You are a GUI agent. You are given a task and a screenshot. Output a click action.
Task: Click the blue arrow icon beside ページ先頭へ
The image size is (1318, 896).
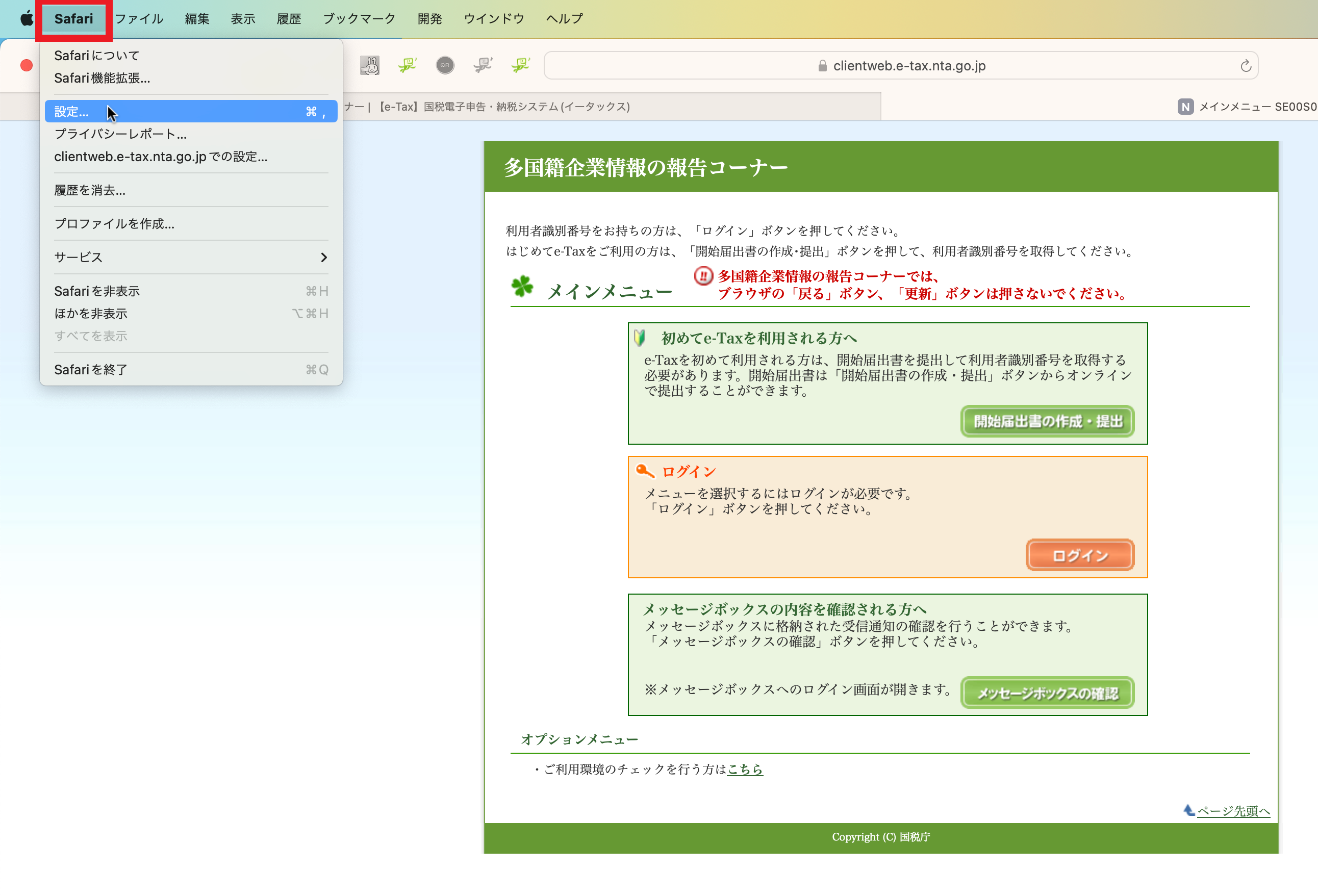pos(1189,810)
